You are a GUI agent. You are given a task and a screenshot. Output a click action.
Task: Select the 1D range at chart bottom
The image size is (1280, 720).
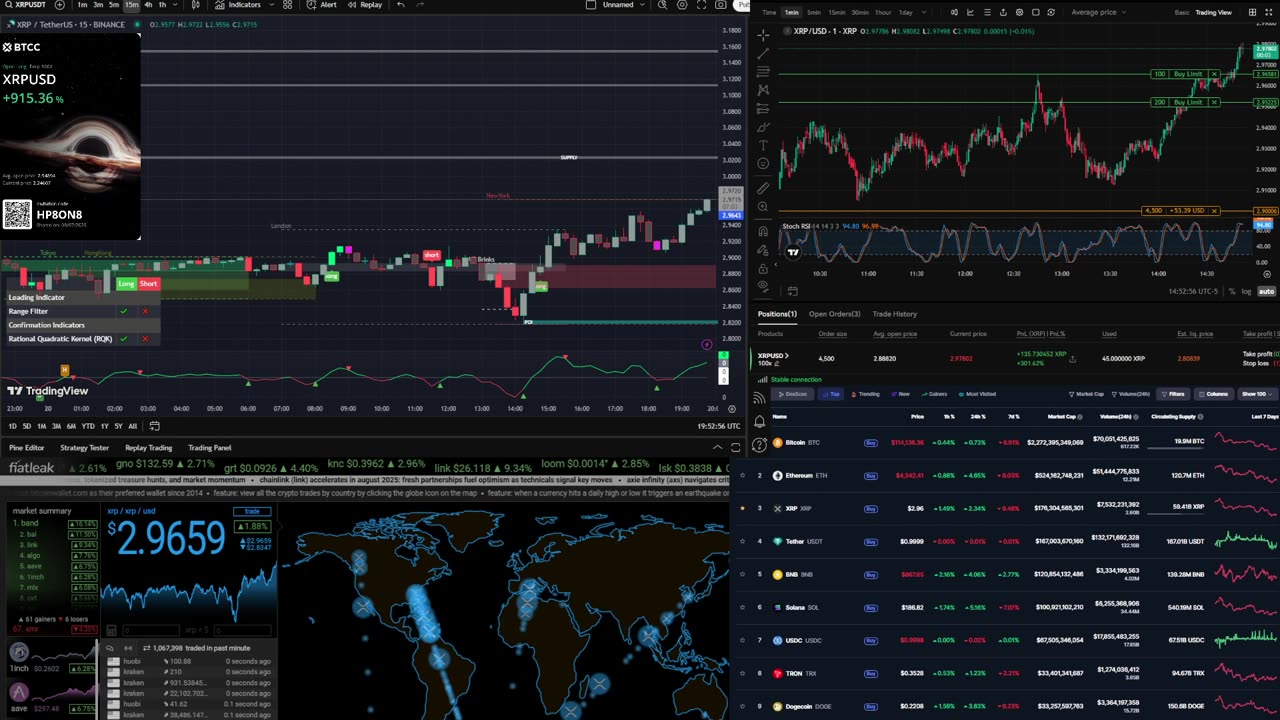pyautogui.click(x=13, y=426)
